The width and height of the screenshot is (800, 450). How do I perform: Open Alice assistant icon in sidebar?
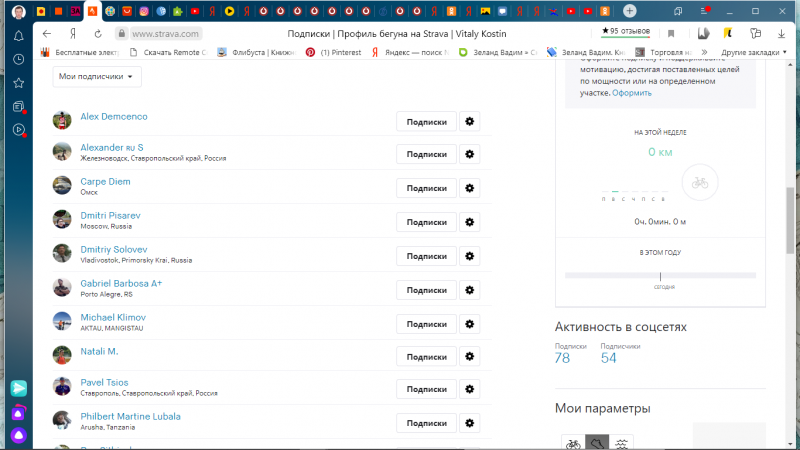coord(18,435)
